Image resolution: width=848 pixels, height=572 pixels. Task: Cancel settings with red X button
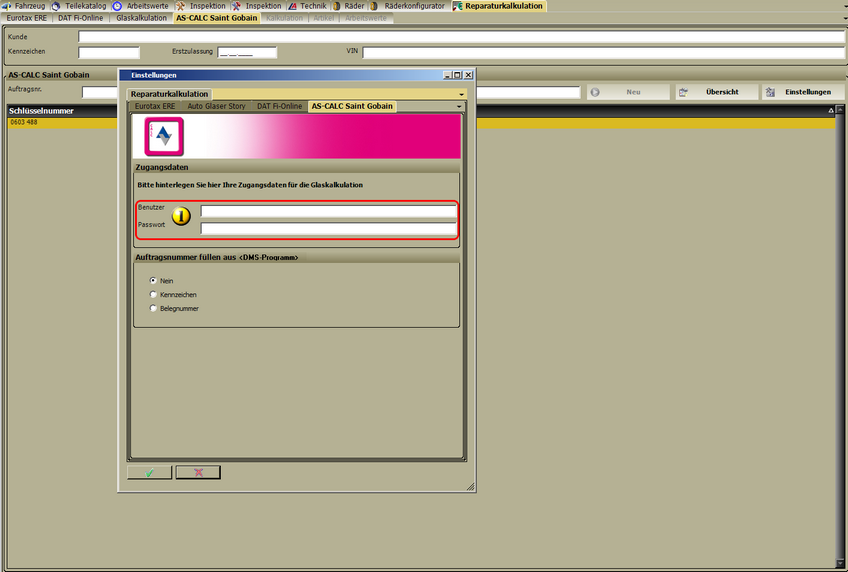coord(198,473)
